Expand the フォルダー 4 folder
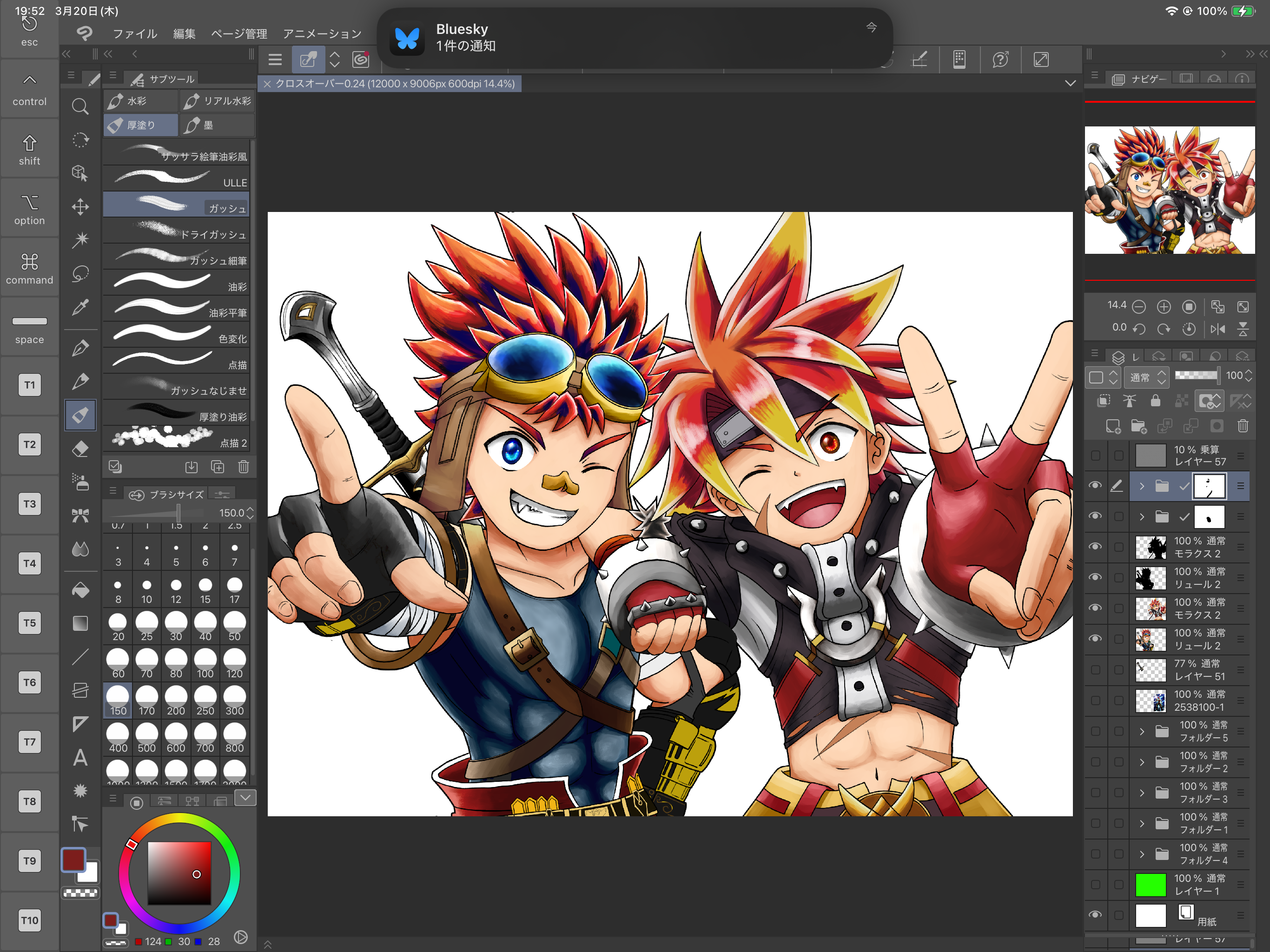1270x952 pixels. [x=1142, y=854]
